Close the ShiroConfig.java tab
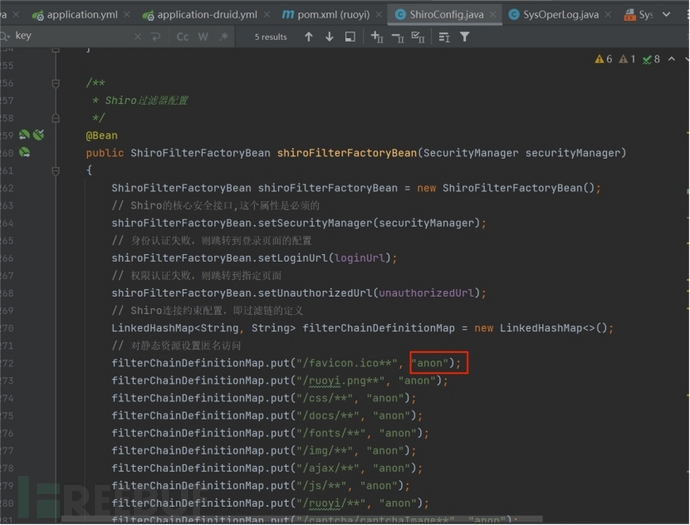This screenshot has height=525, width=690. coord(493,15)
